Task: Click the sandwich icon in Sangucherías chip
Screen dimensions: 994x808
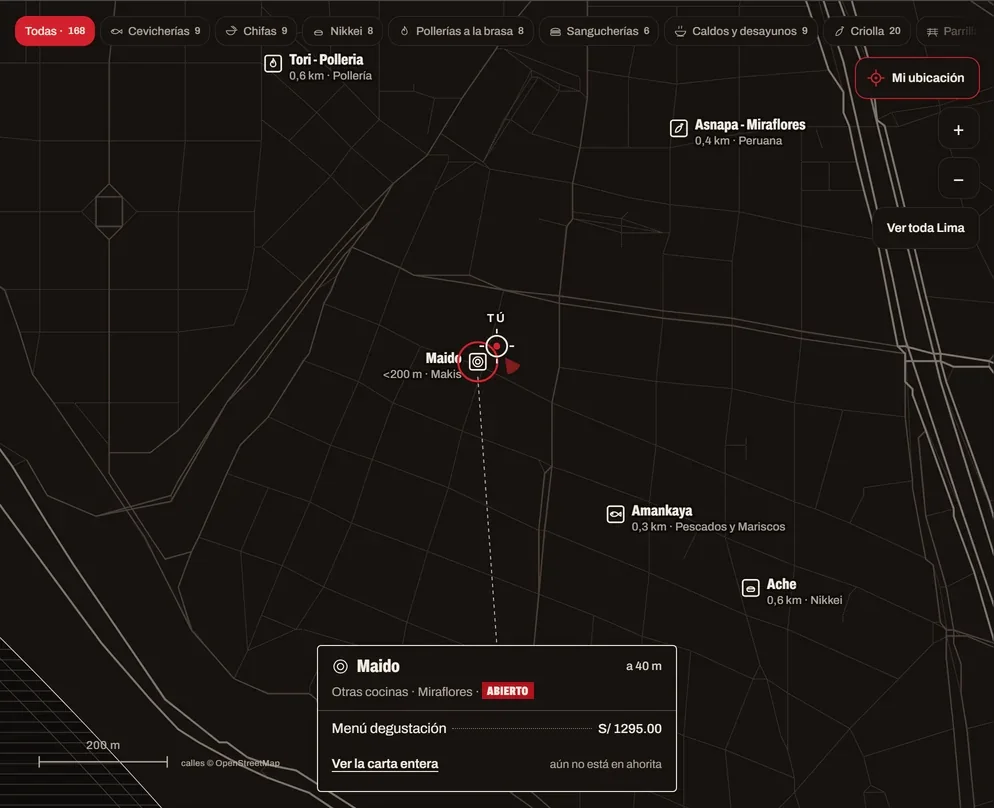Action: tap(555, 32)
